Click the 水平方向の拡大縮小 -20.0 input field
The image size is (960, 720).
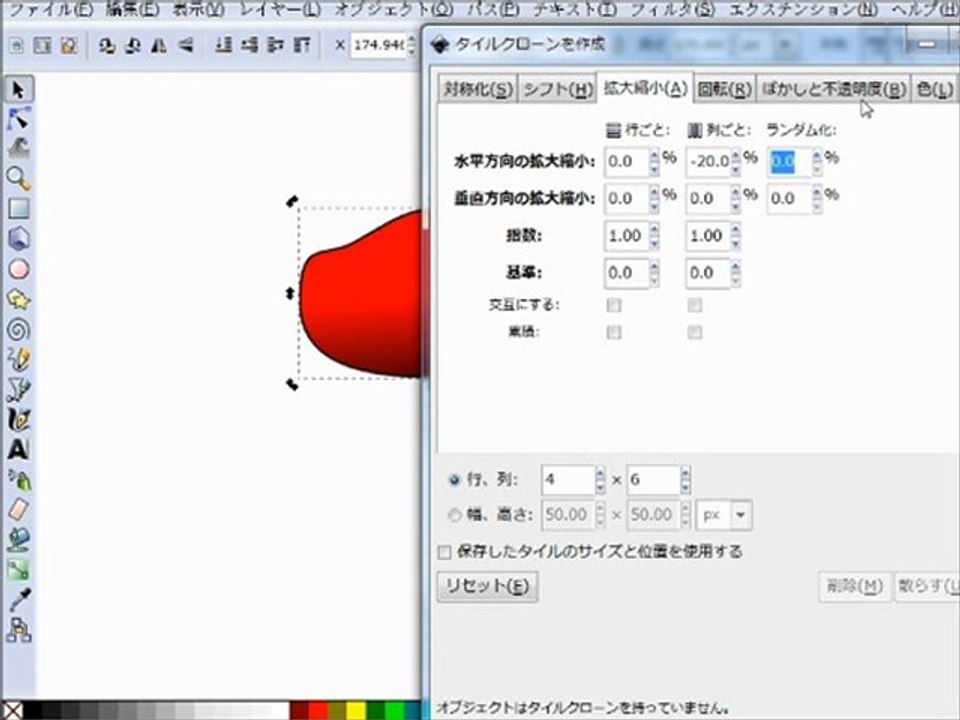point(708,162)
